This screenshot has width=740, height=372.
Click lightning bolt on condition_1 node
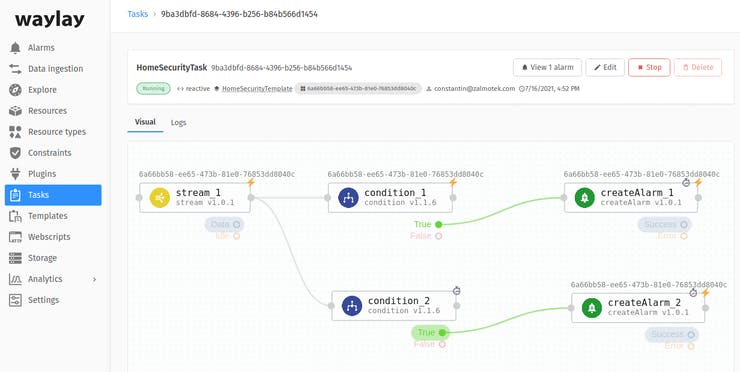453,182
